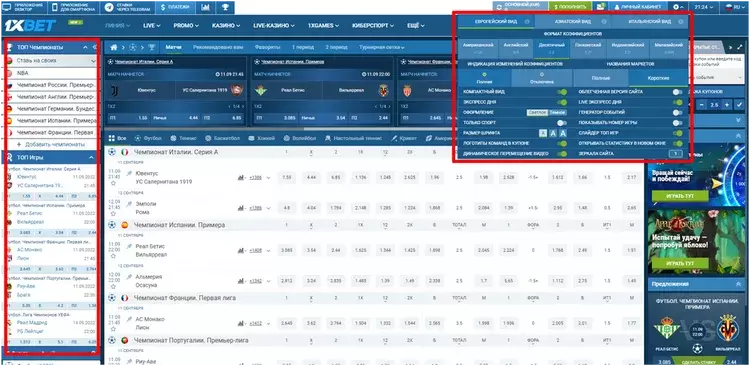Click the soccer ball icon in the breadcrumb bar

132,47
